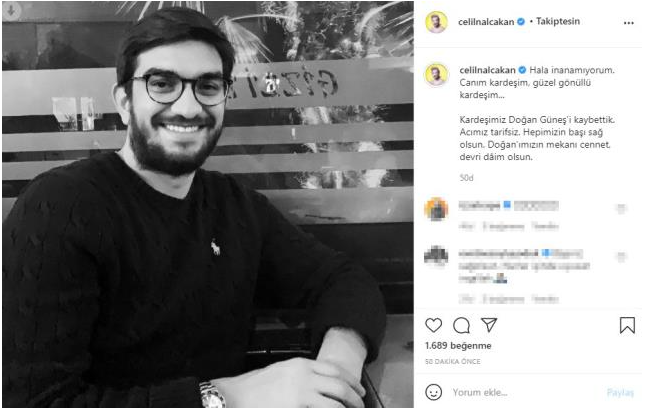Viewport: 663px width, 410px height.
Task: Like the first blurred comment
Action: coord(621,208)
